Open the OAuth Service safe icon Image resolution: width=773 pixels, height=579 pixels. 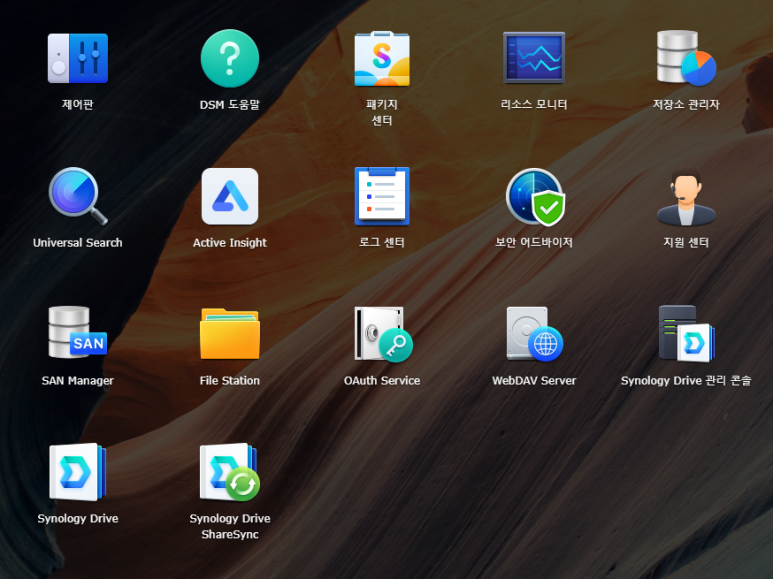[x=383, y=334]
